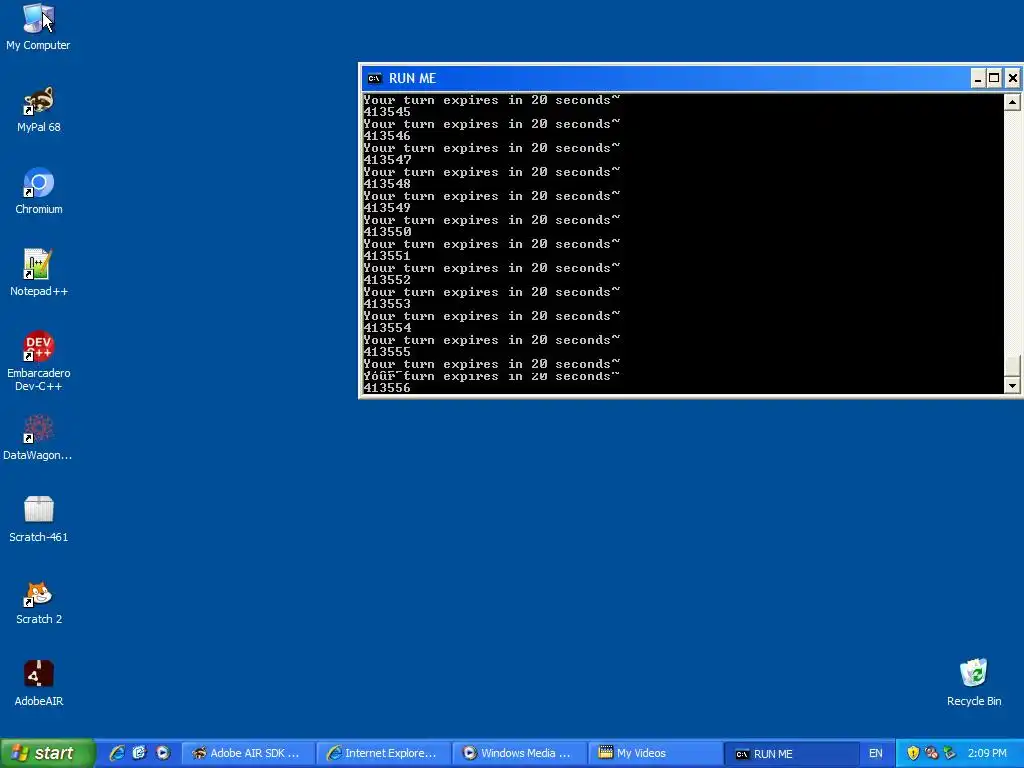
Task: Select the Embarcadero Dev-C++ shortcut
Action: point(39,361)
